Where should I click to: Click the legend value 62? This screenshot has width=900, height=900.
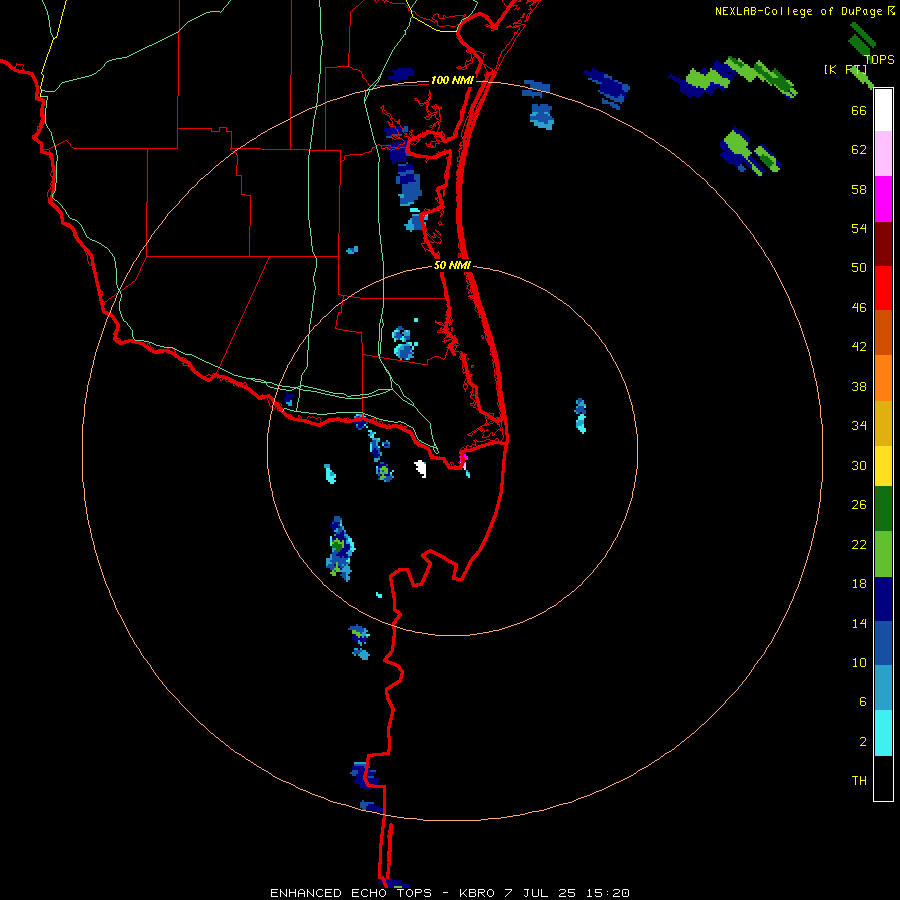(859, 150)
